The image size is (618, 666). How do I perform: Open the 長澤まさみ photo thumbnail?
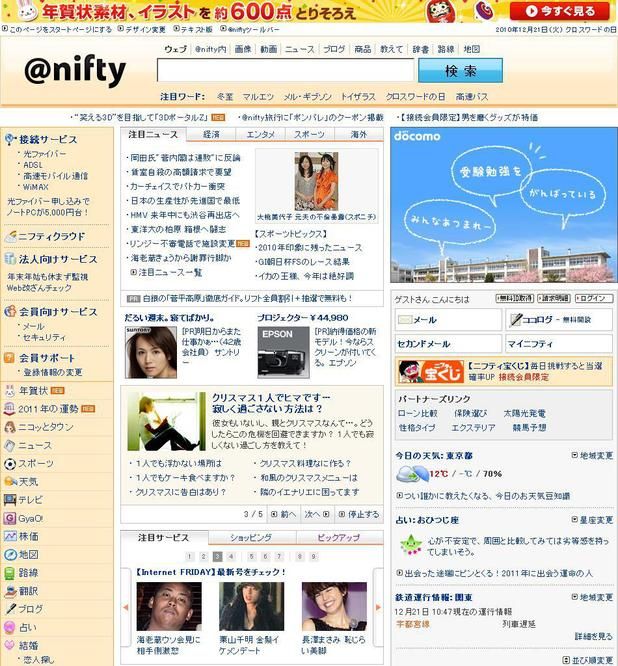[334, 607]
